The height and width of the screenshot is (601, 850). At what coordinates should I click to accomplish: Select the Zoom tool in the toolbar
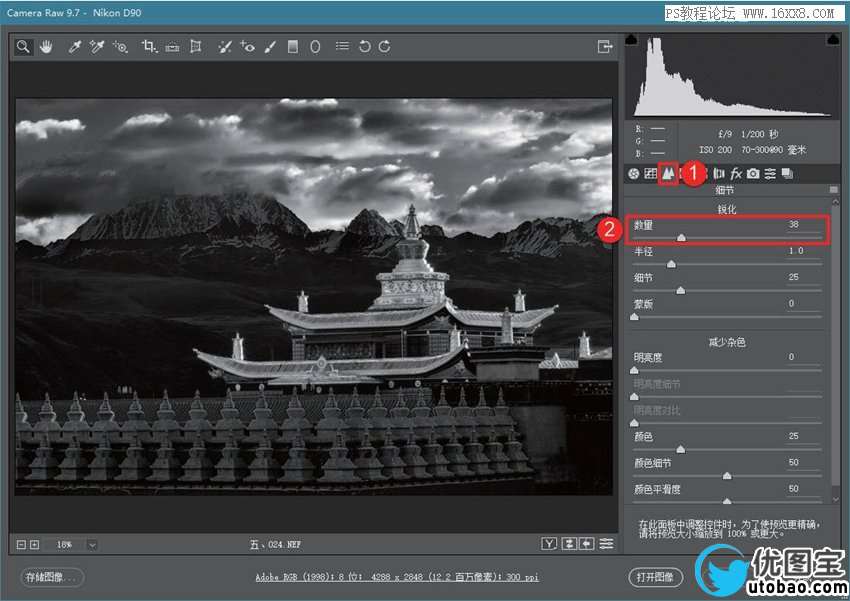[x=23, y=47]
